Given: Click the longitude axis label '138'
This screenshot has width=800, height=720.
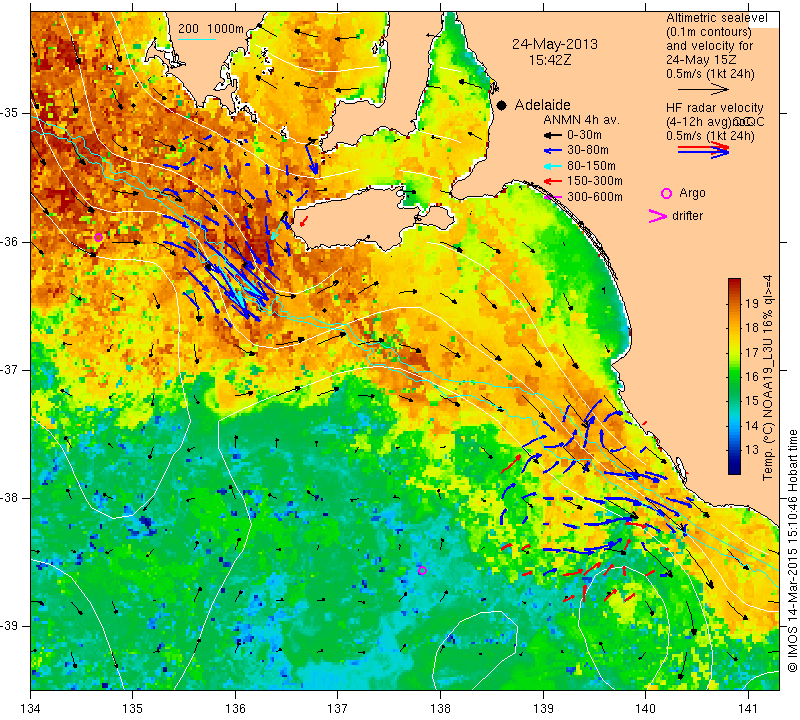Looking at the screenshot, I should click(x=440, y=708).
